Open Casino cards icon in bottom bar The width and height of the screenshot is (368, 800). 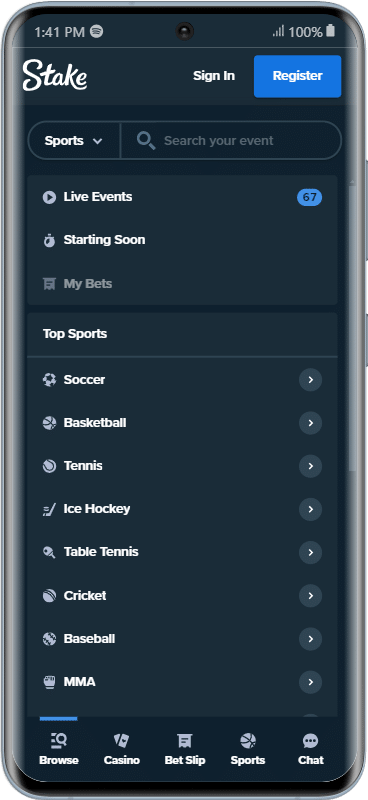(x=121, y=740)
